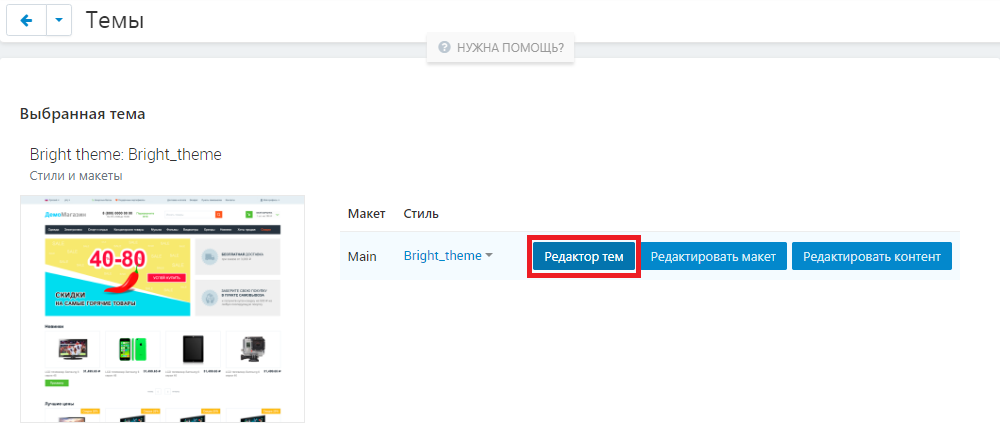Click the 'Темы' page title
This screenshot has height=436, width=1000.
point(114,20)
